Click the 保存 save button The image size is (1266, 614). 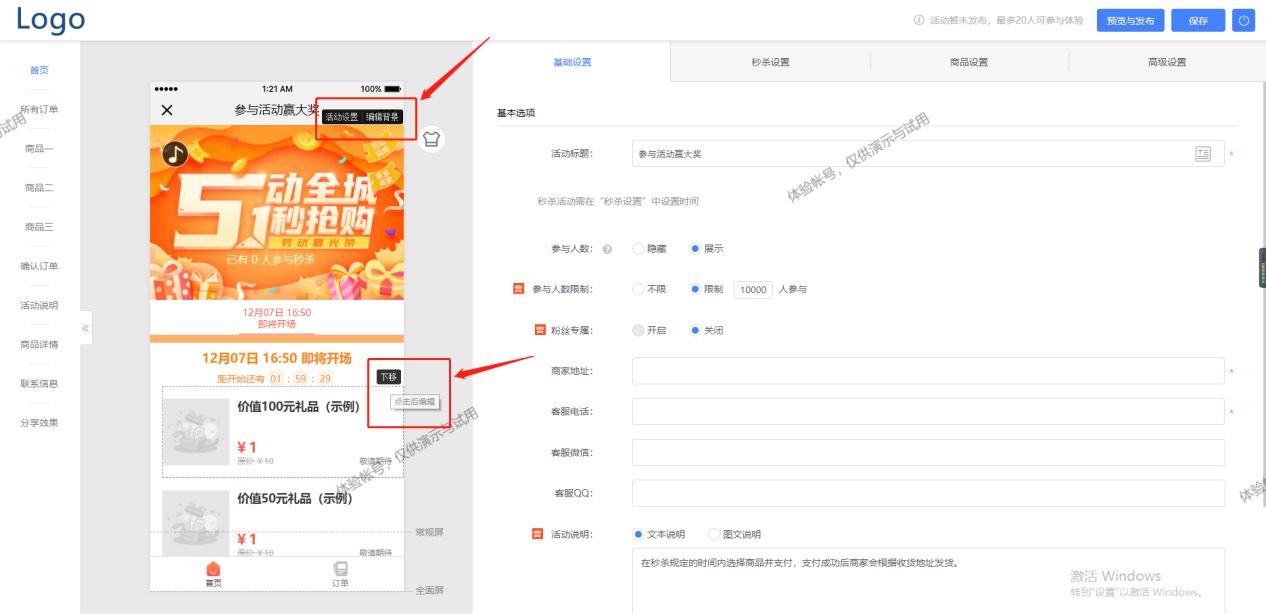pos(1197,19)
